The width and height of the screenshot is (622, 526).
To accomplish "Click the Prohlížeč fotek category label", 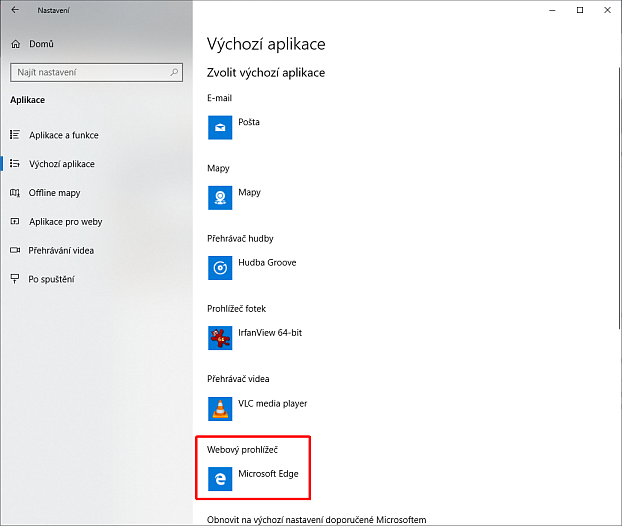I will pyautogui.click(x=236, y=309).
